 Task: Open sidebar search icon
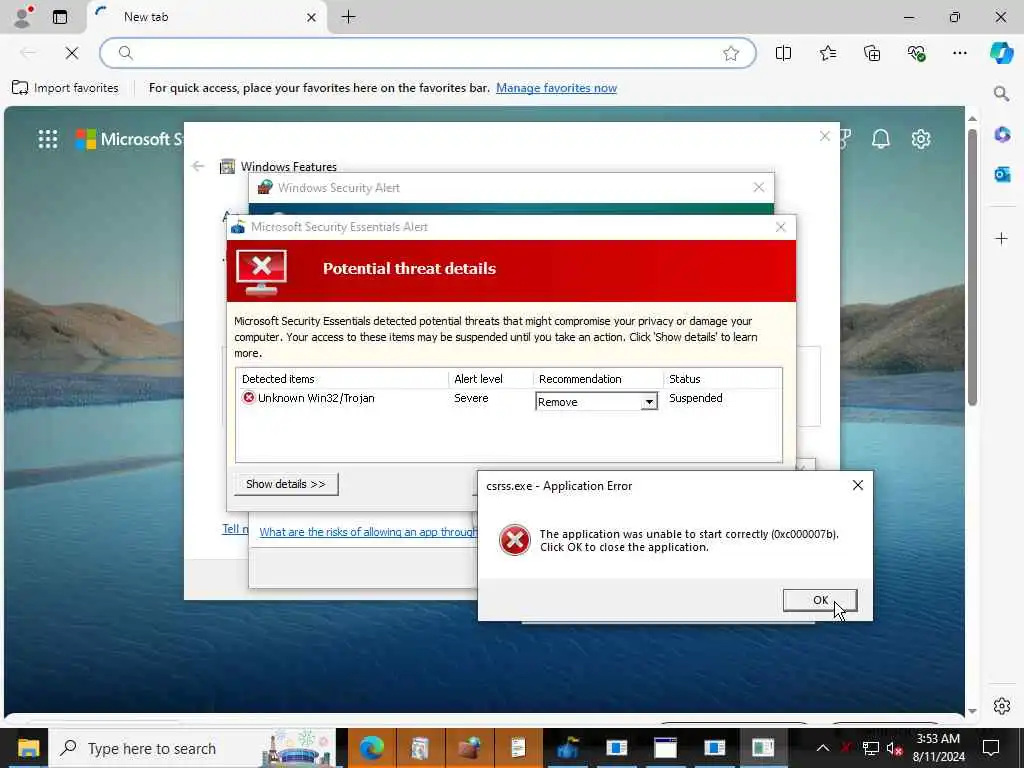pos(1001,93)
